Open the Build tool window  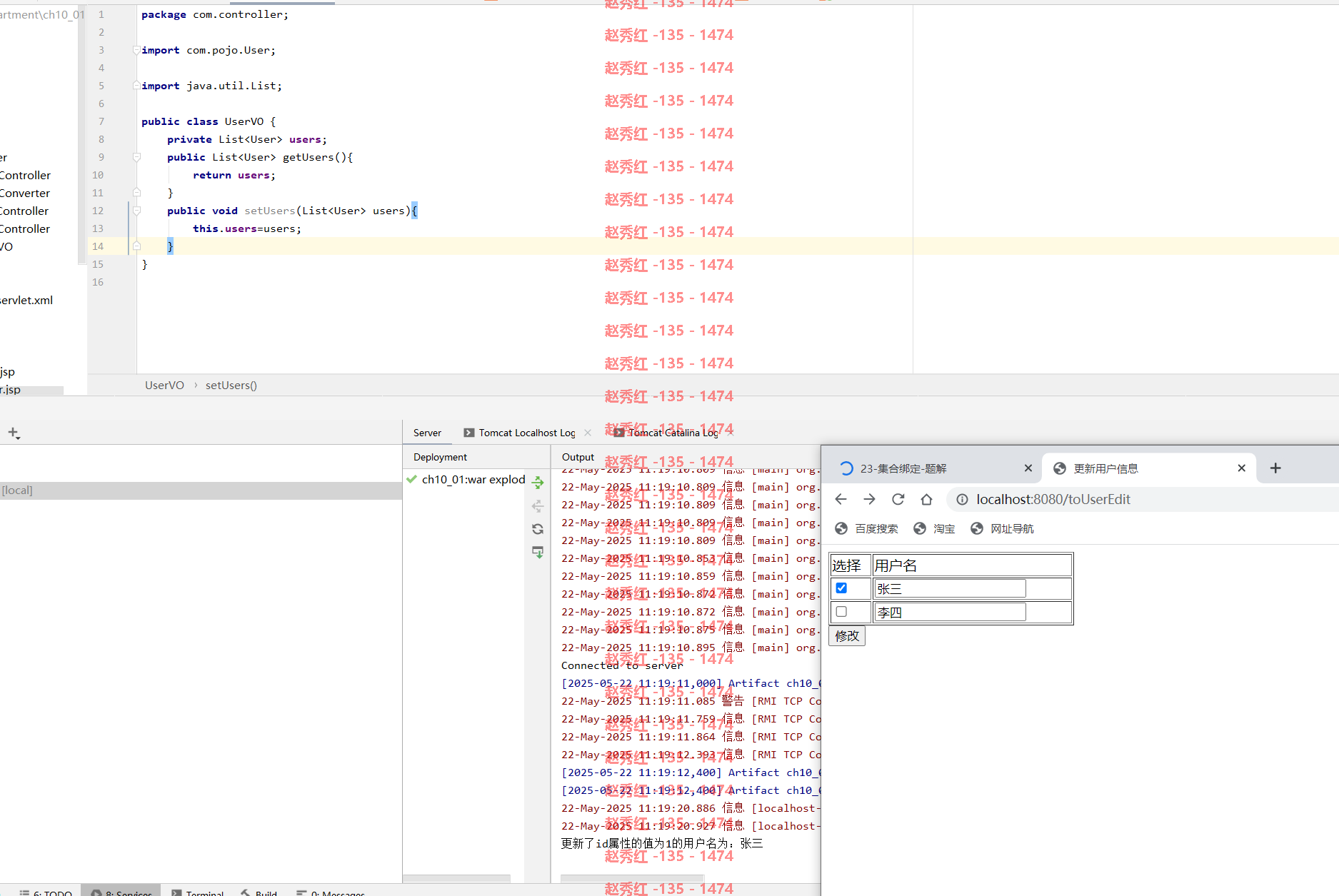tap(259, 892)
